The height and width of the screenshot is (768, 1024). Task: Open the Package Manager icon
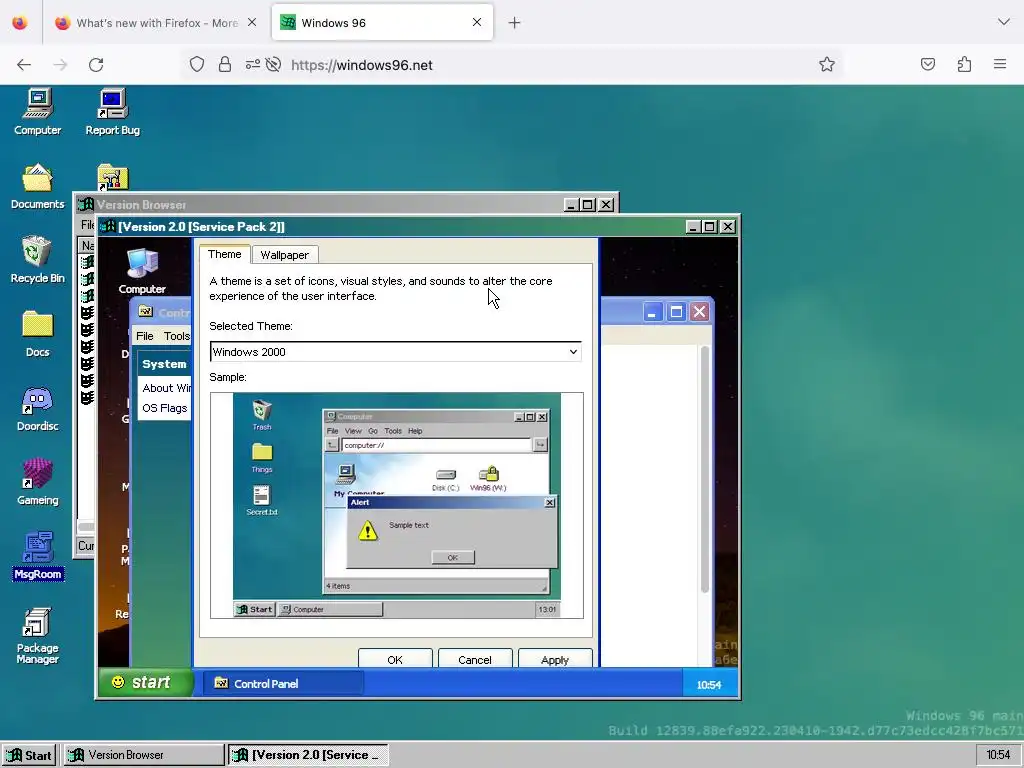tap(37, 635)
